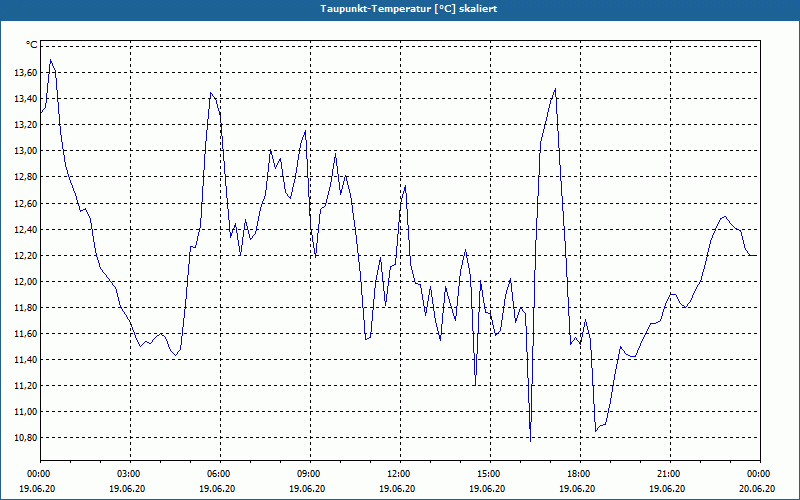
Task: Click the '06:00' x-axis time label
Action: coord(218,474)
